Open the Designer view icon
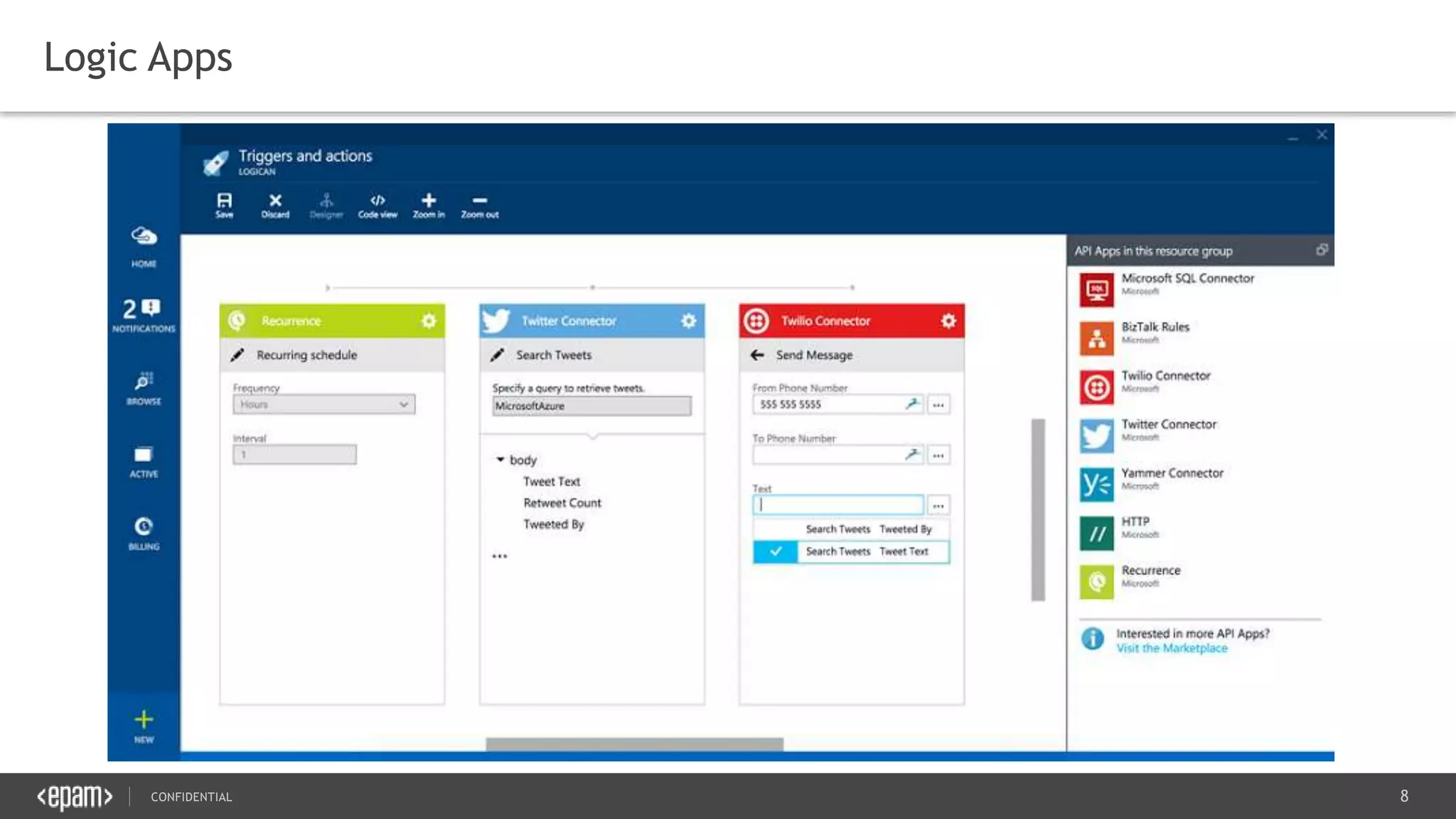Image resolution: width=1456 pixels, height=819 pixels. (x=326, y=205)
